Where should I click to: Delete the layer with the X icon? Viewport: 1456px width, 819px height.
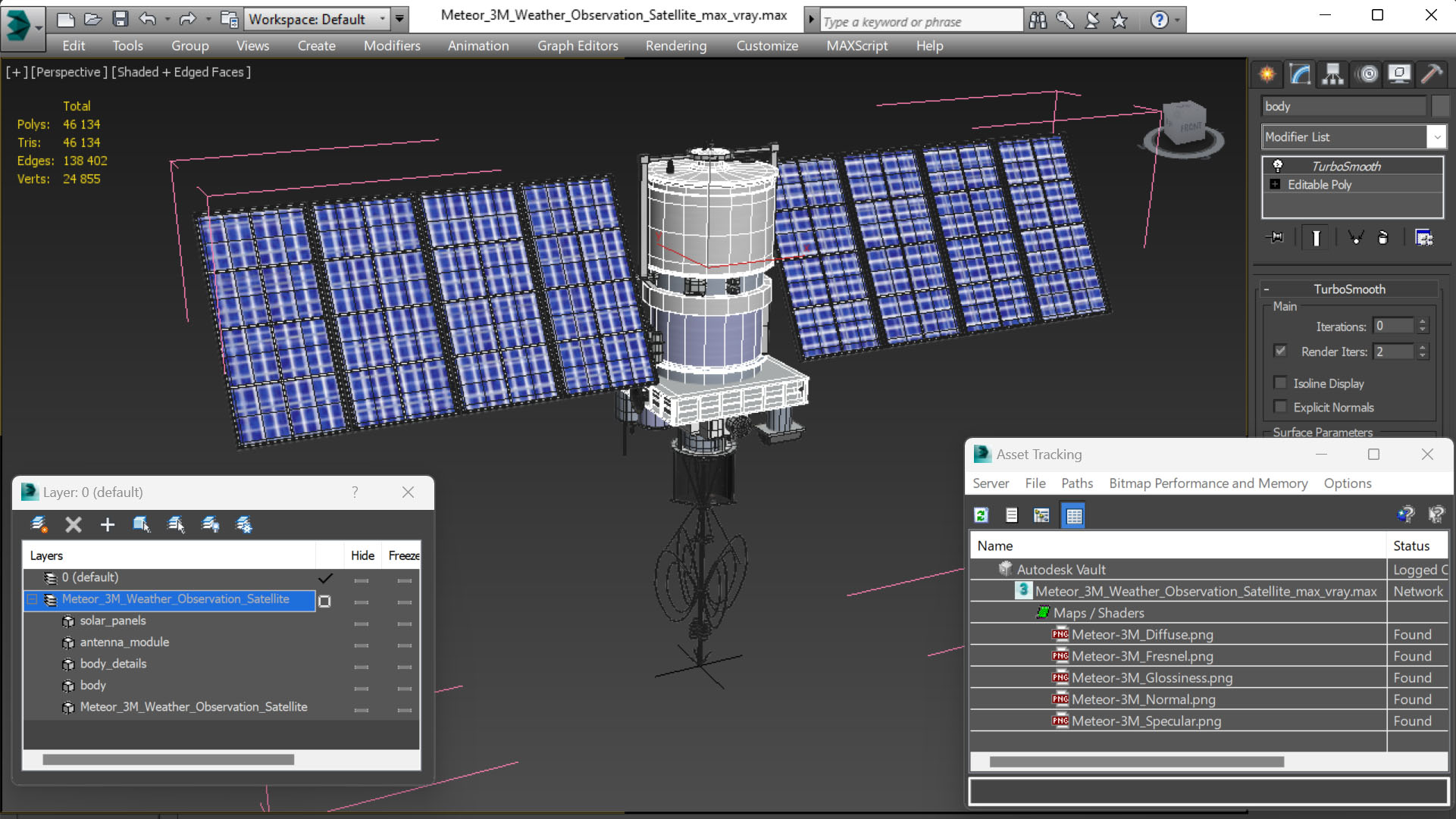pos(73,524)
